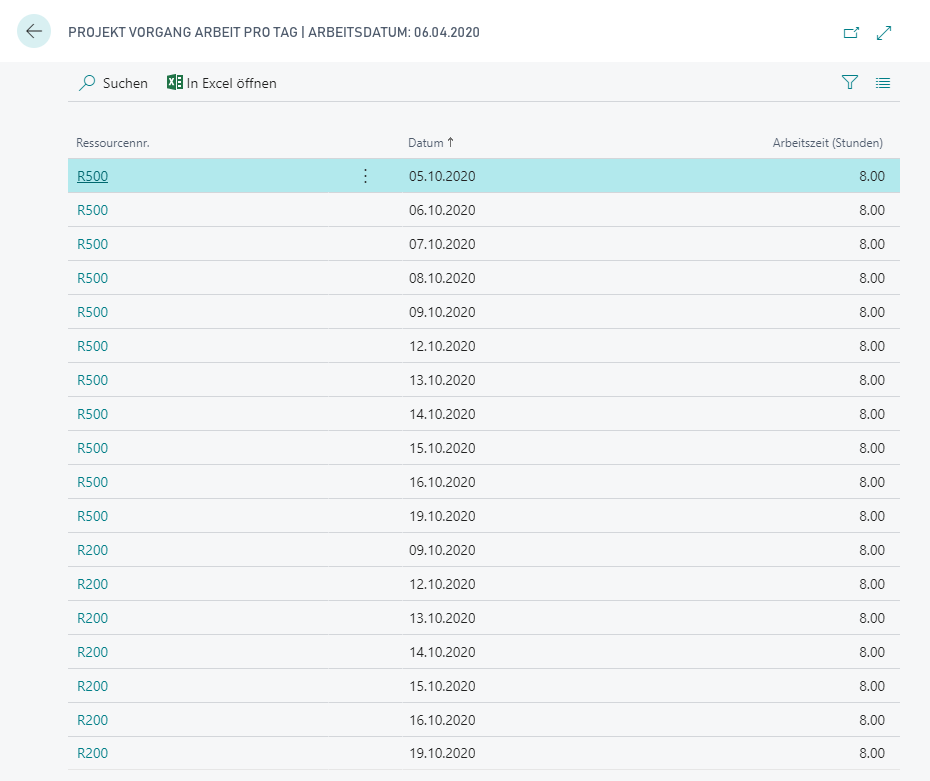Viewport: 930px width, 781px height.
Task: Open R200 link dated 09.10.2020
Action: point(93,550)
